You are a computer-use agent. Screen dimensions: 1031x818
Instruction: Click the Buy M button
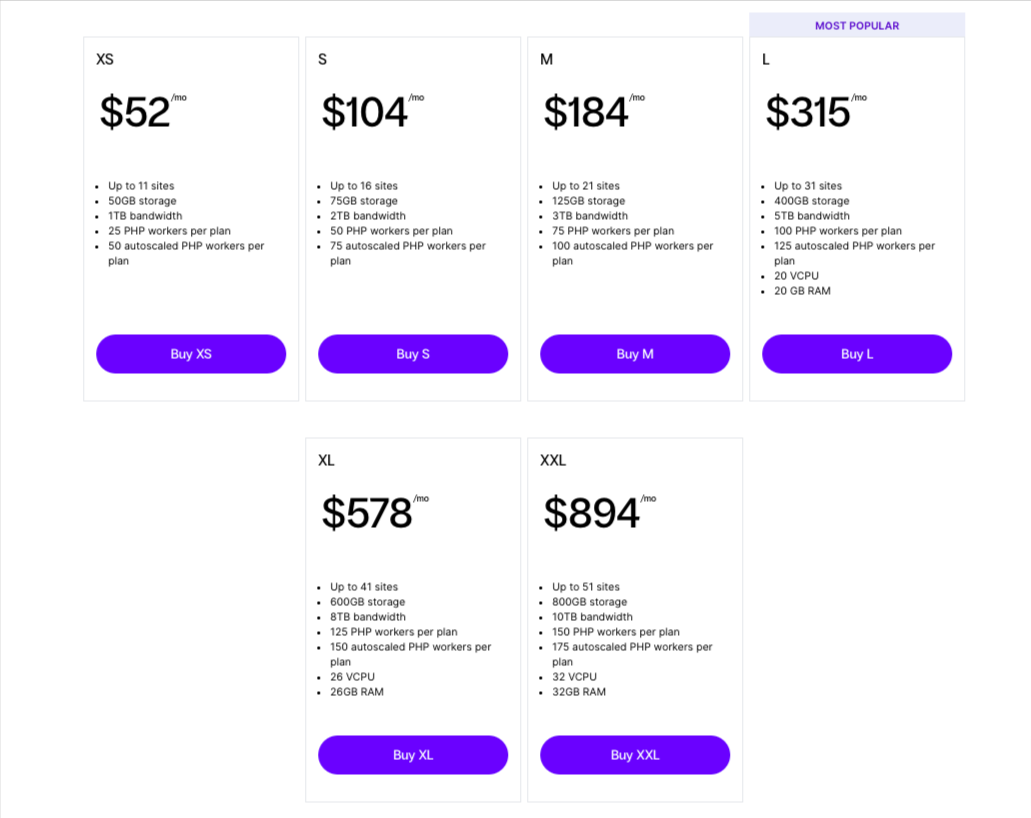(x=634, y=354)
